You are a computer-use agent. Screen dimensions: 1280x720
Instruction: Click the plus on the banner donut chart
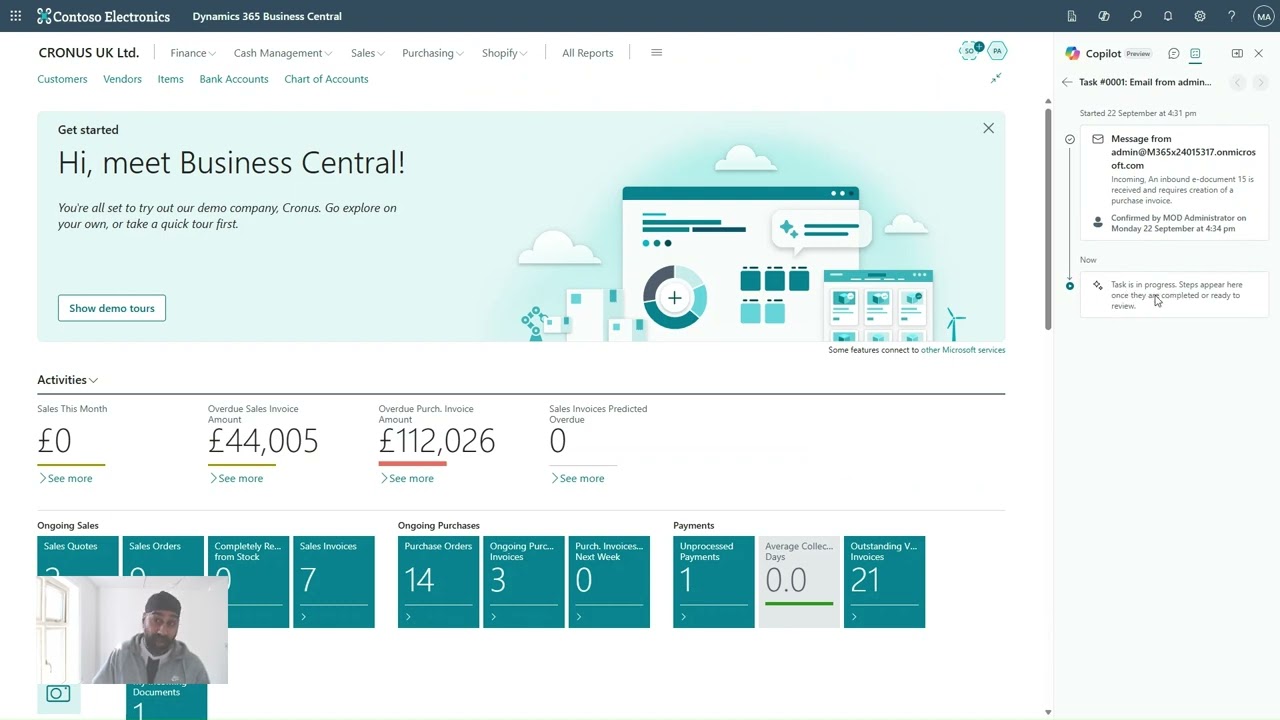(675, 297)
